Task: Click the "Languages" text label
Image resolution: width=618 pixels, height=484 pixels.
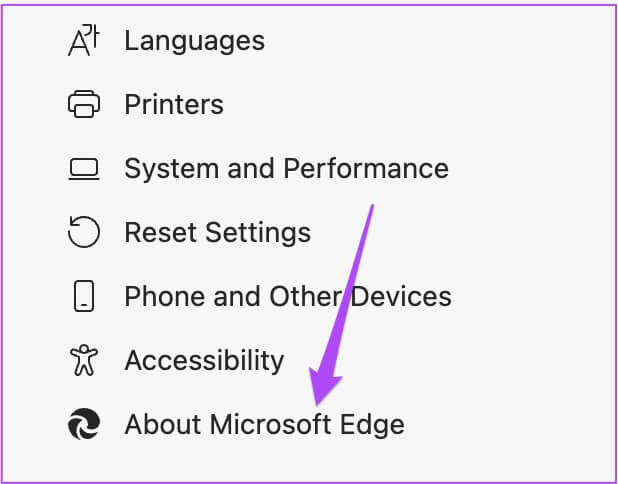Action: [194, 40]
